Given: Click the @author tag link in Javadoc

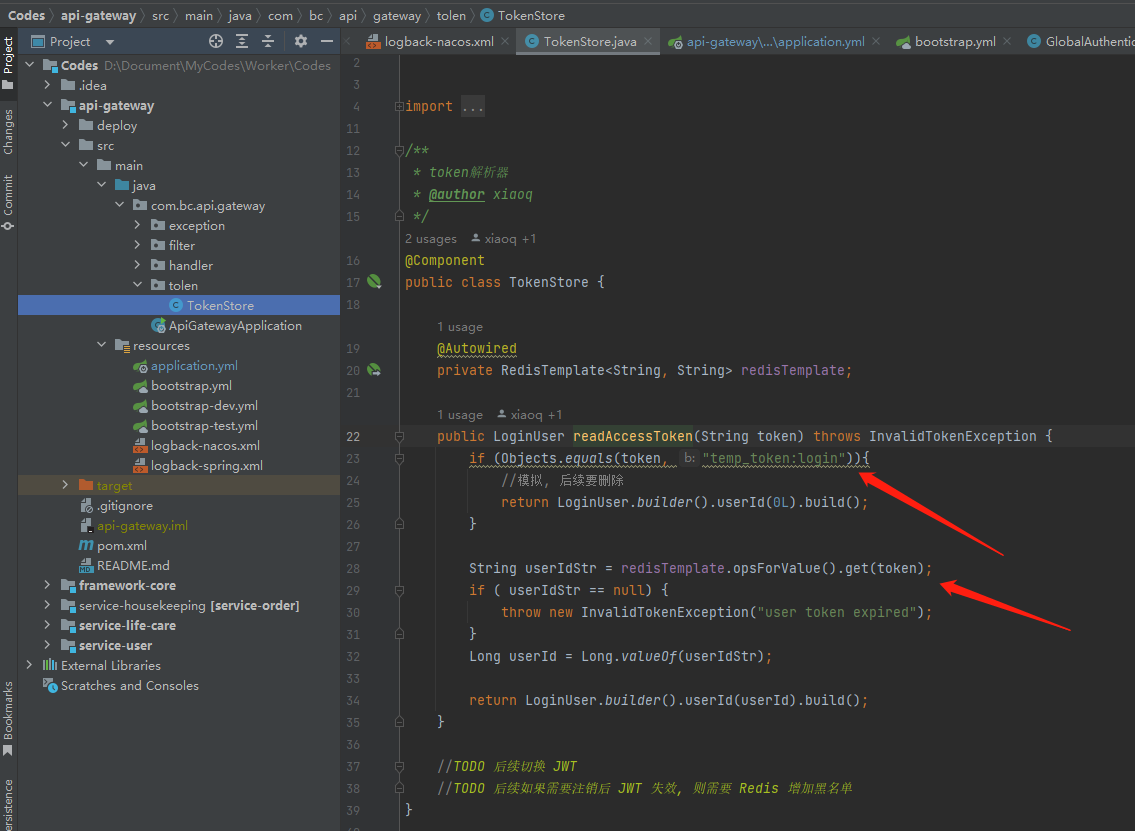Looking at the screenshot, I should [457, 194].
